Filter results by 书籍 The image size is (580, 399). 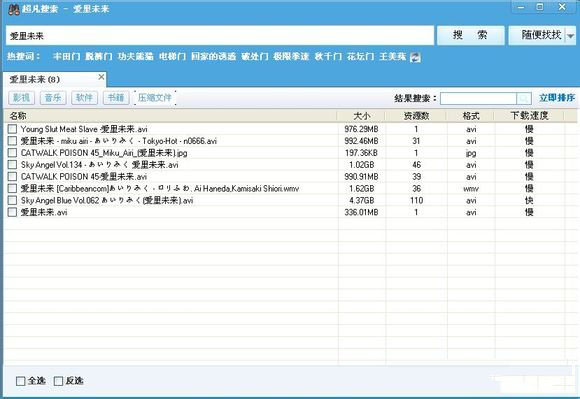pyautogui.click(x=116, y=98)
